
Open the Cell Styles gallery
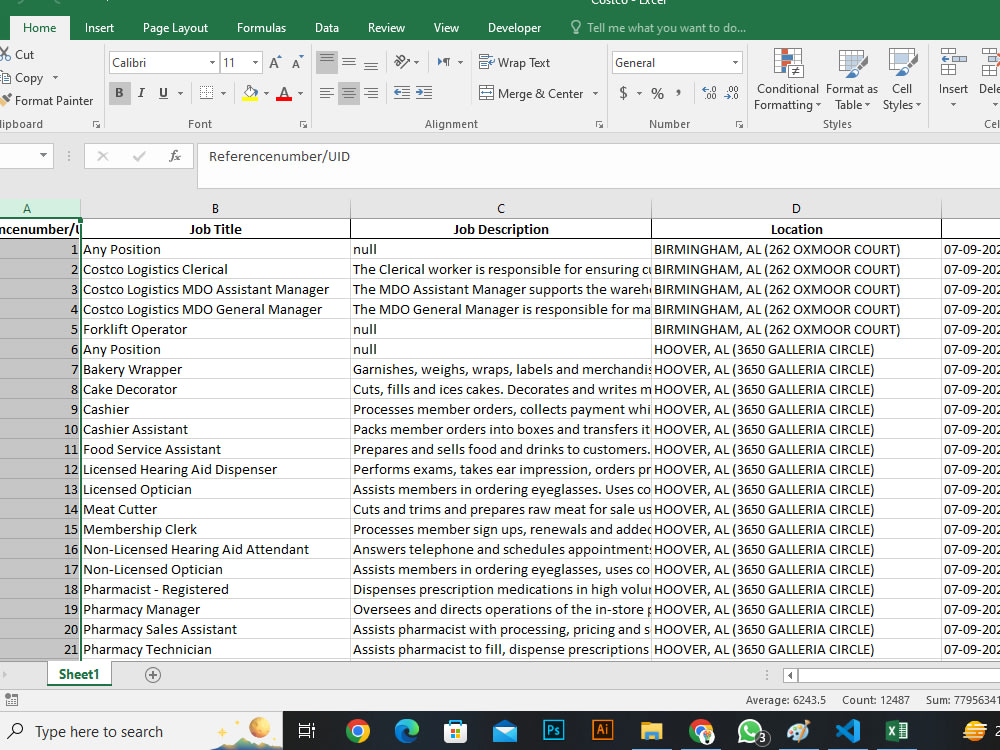[x=902, y=80]
